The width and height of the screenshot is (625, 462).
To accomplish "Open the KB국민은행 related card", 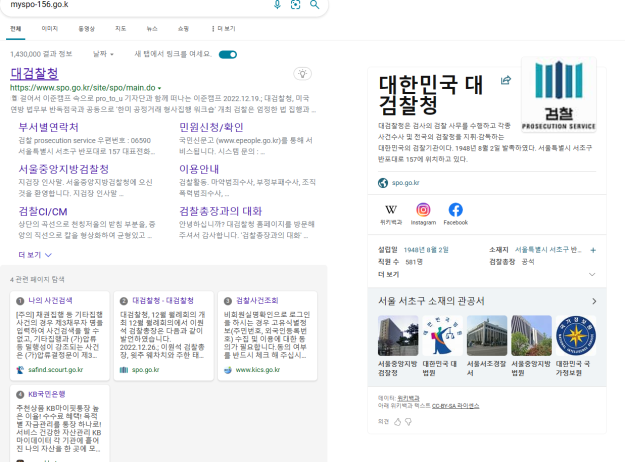I will pos(47,394).
